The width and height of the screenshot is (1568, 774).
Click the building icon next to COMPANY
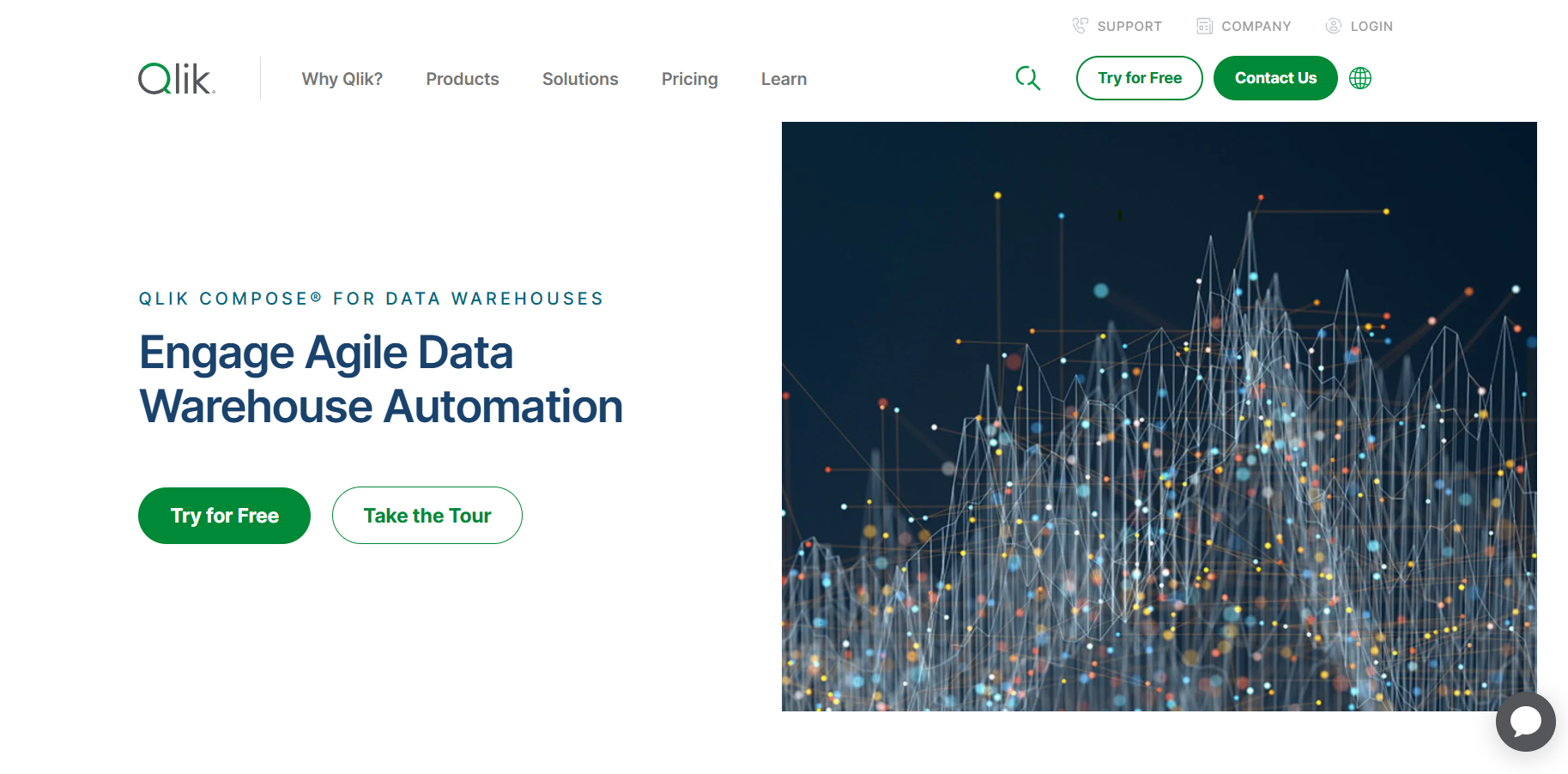click(x=1205, y=26)
